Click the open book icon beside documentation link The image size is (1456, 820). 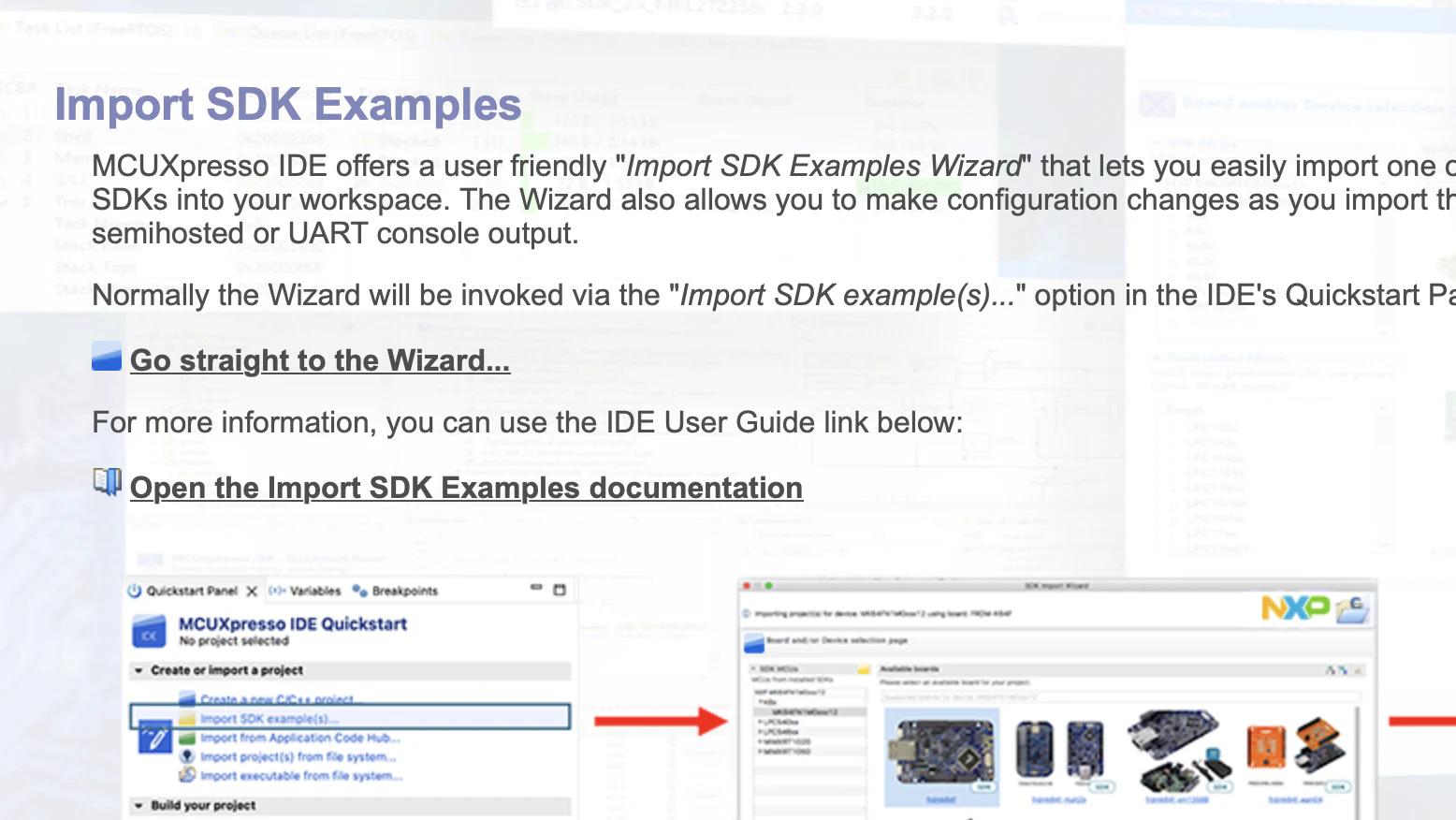pos(107,482)
